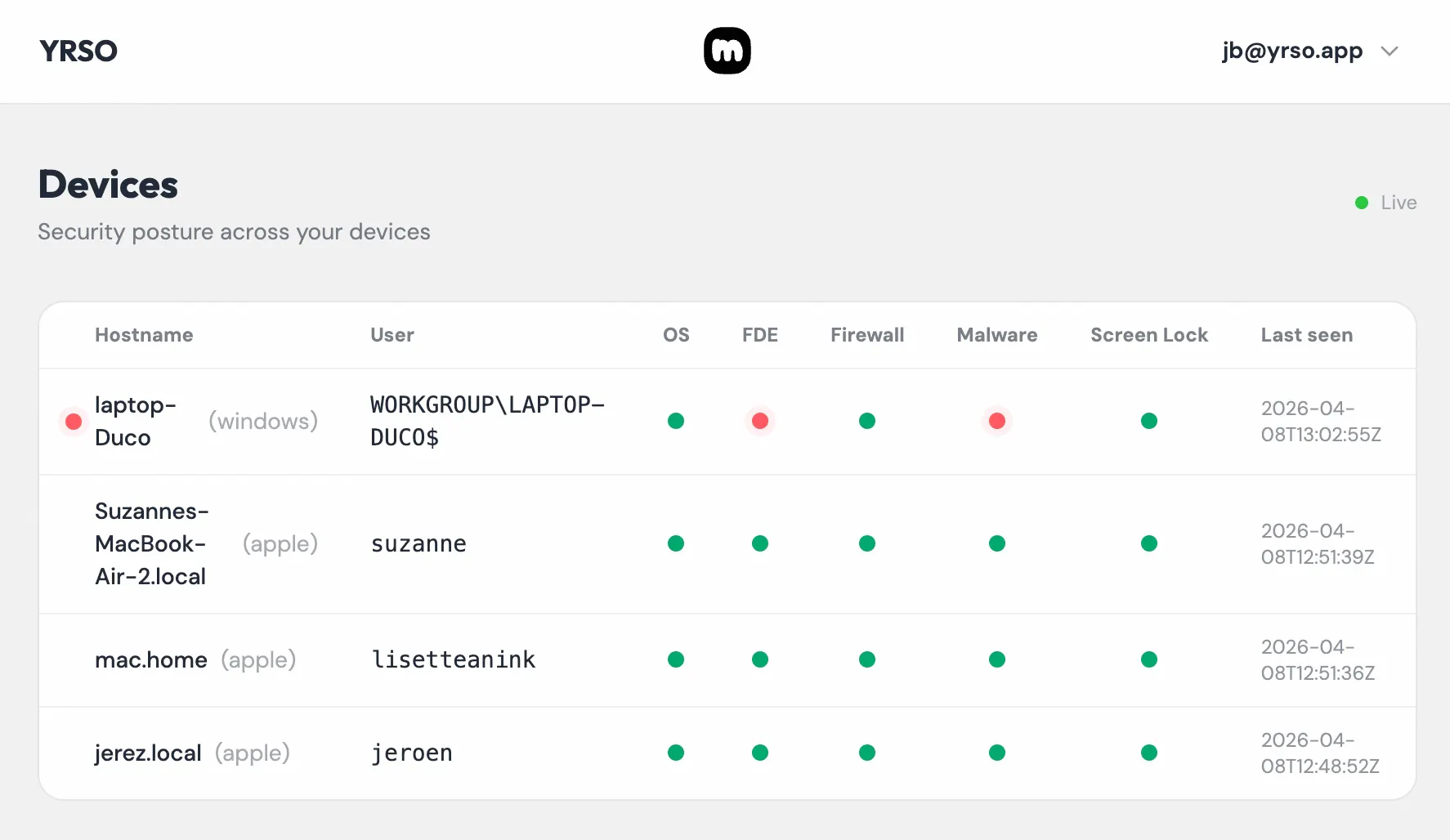Click the Screen Lock dot for suzanne's row
This screenshot has height=840, width=1450.
(x=1149, y=543)
